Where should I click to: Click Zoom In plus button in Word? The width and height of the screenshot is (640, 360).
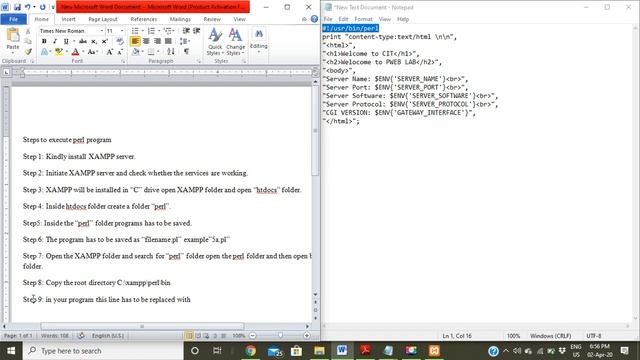click(x=307, y=336)
